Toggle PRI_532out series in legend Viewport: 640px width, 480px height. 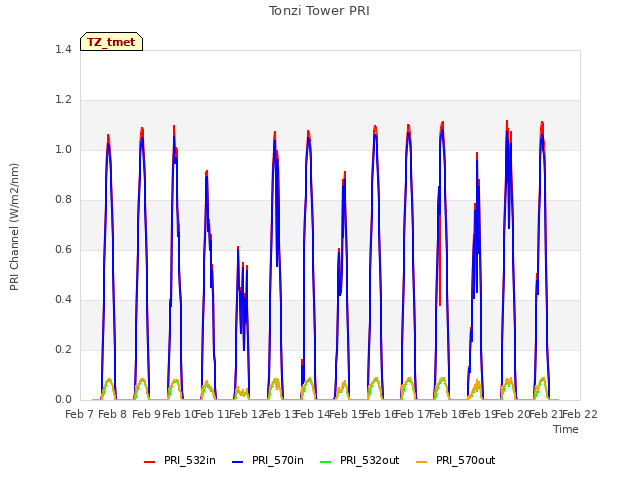(x=360, y=460)
